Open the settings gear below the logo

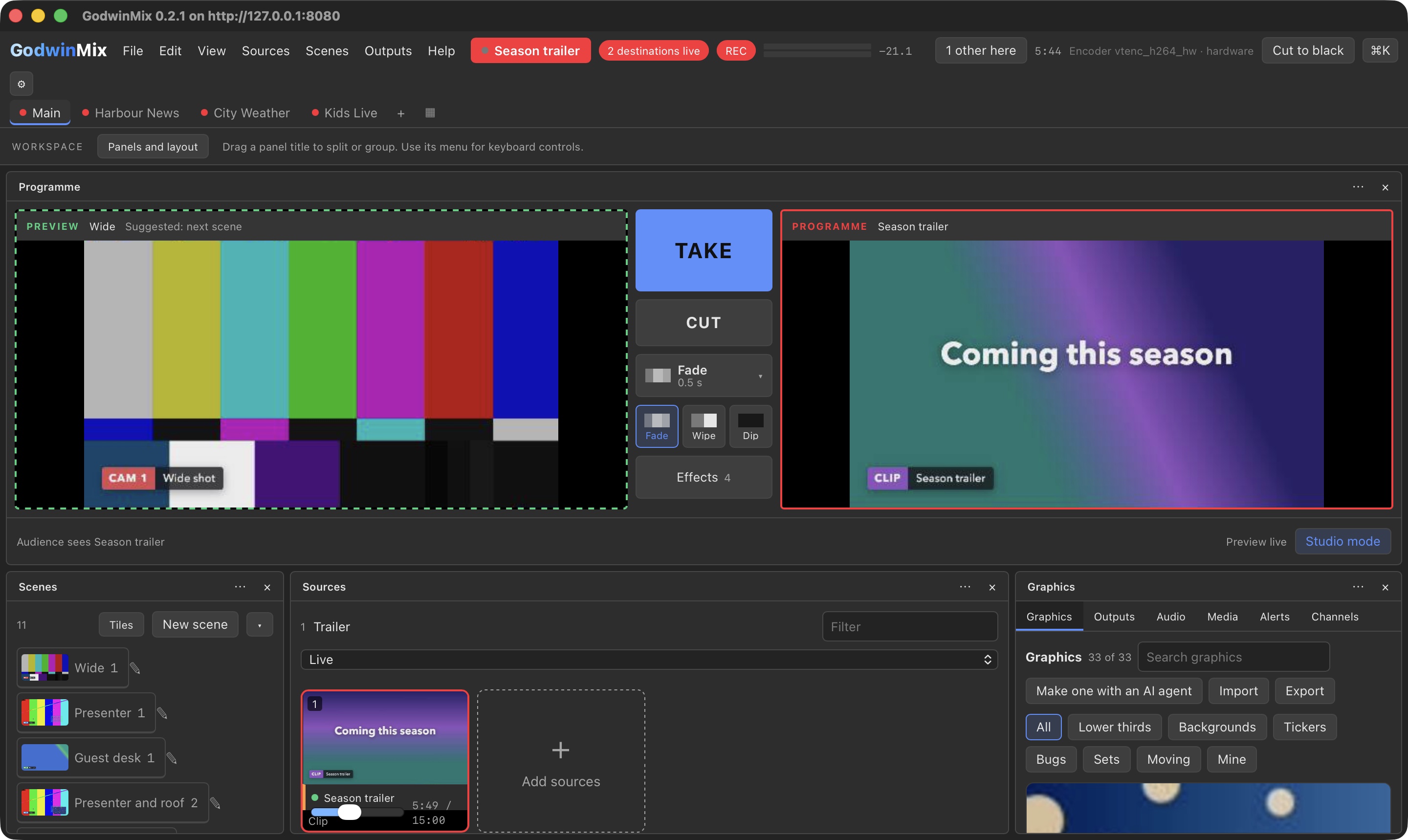click(x=22, y=84)
